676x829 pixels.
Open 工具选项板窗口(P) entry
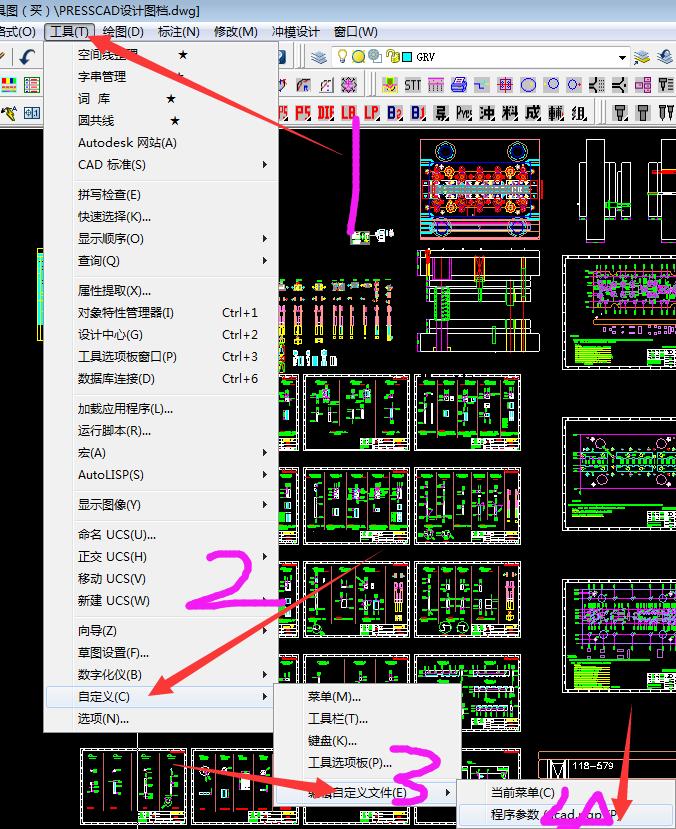162,357
